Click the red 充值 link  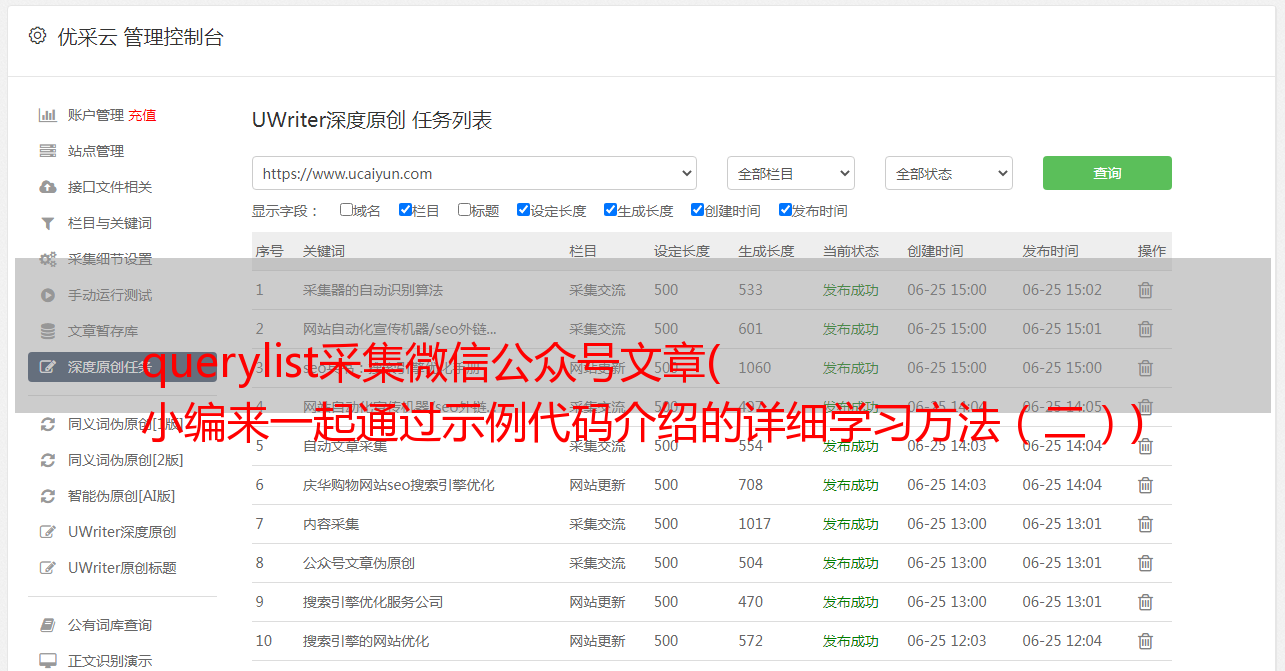coord(142,115)
